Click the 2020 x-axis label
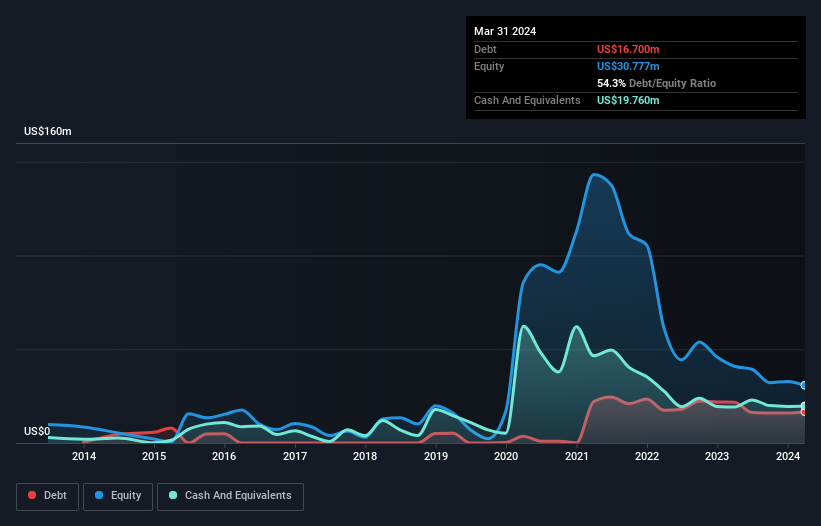The width and height of the screenshot is (821, 526). 506,456
